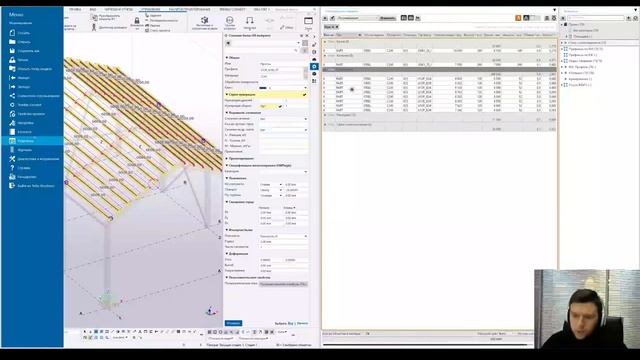
Task: Expand Проект node in categories tree
Action: [x=562, y=24]
